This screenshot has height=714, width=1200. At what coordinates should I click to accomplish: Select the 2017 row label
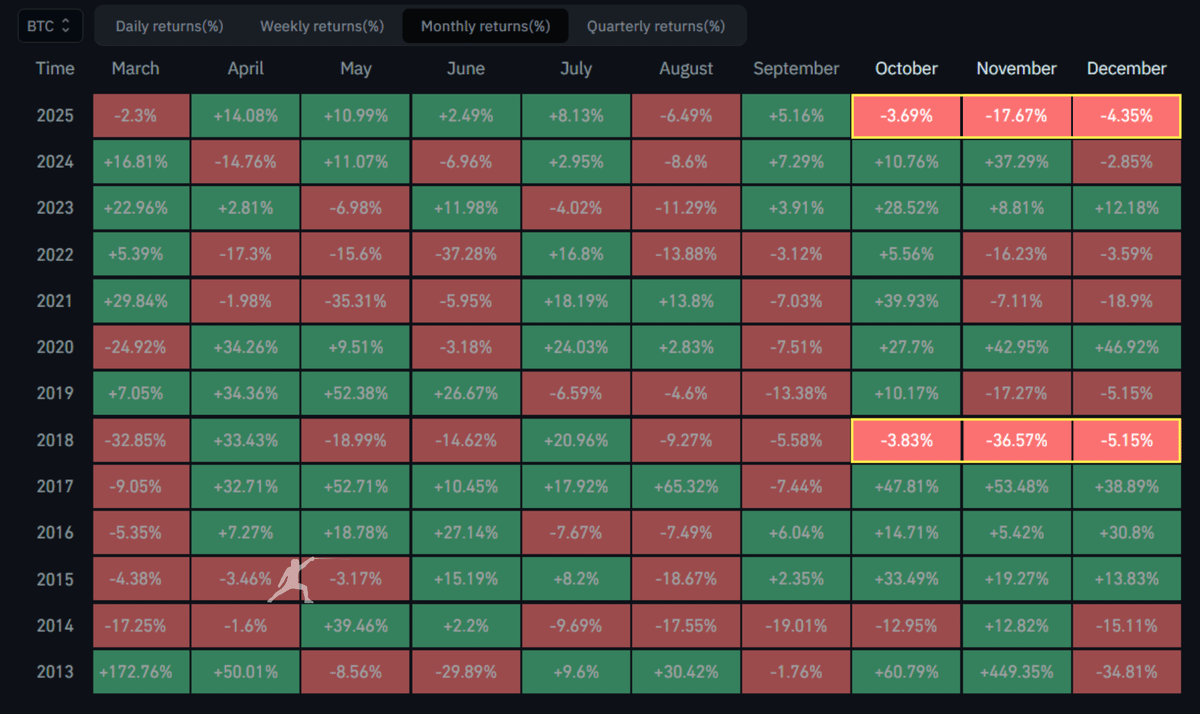point(55,486)
